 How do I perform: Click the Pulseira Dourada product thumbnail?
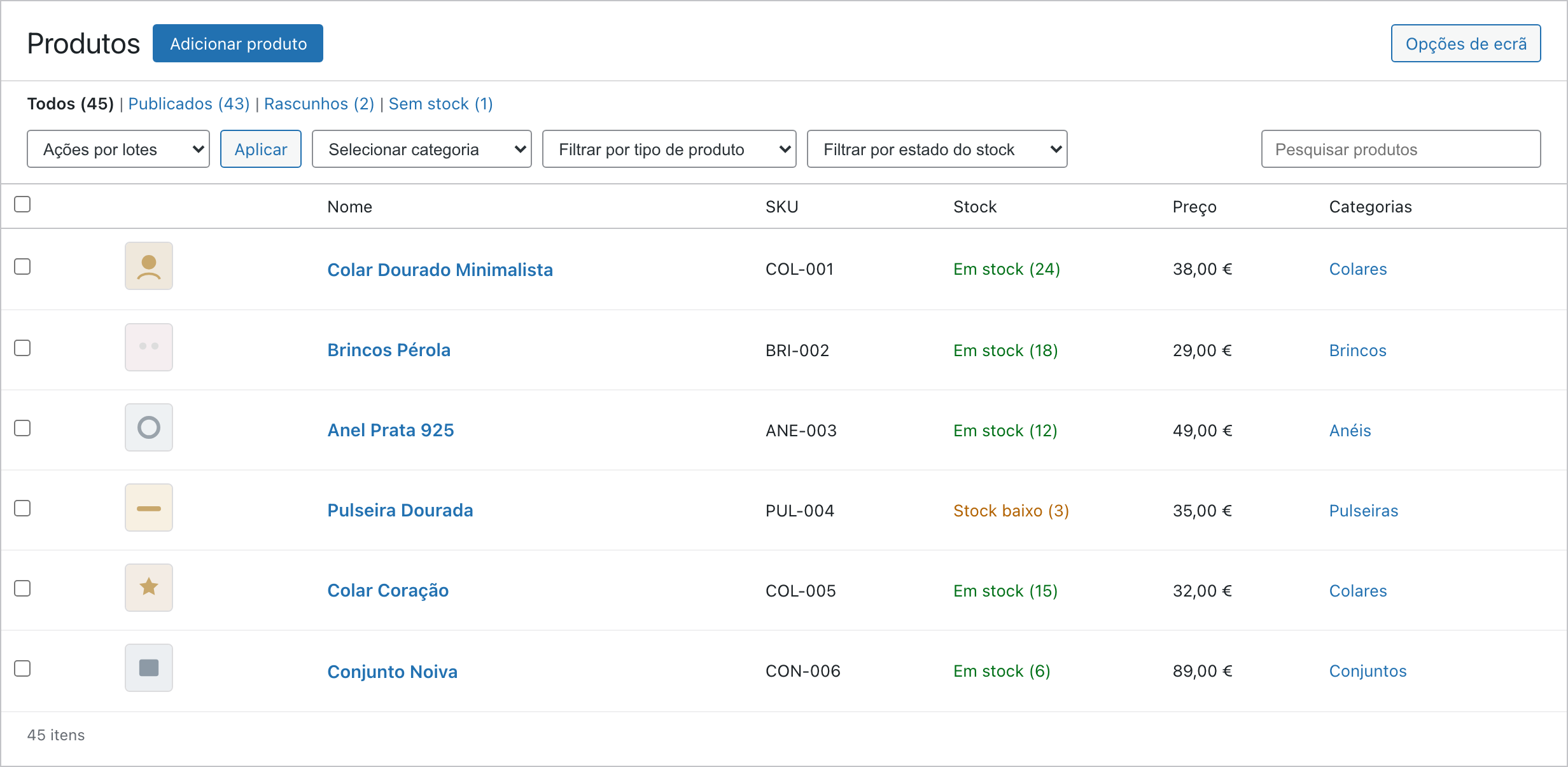pyautogui.click(x=149, y=508)
